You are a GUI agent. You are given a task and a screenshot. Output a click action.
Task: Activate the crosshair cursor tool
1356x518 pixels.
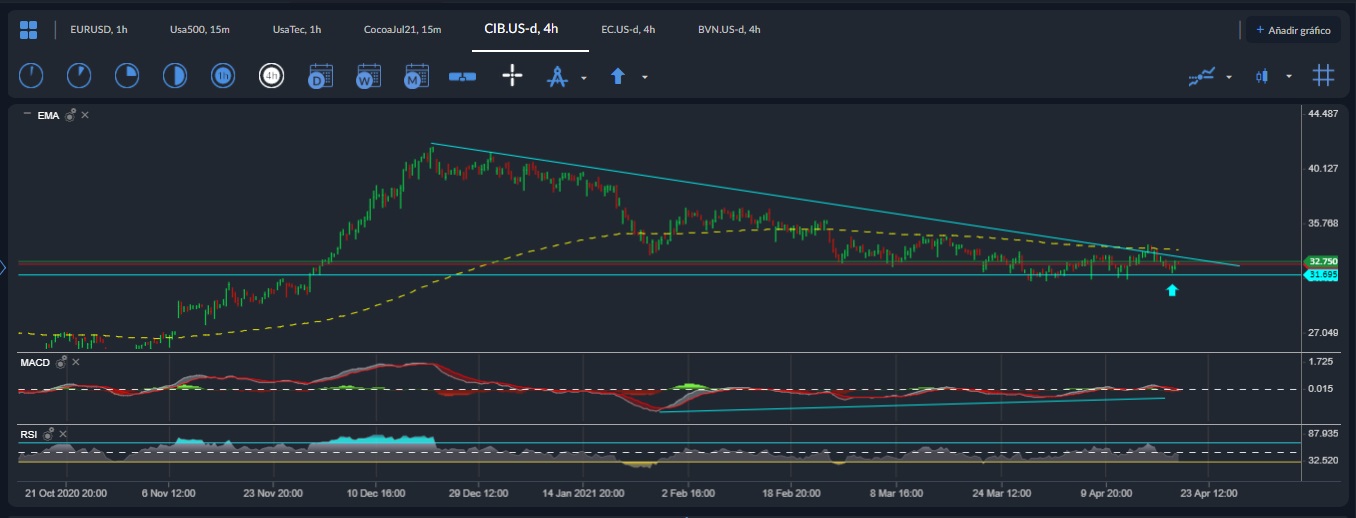click(x=512, y=76)
